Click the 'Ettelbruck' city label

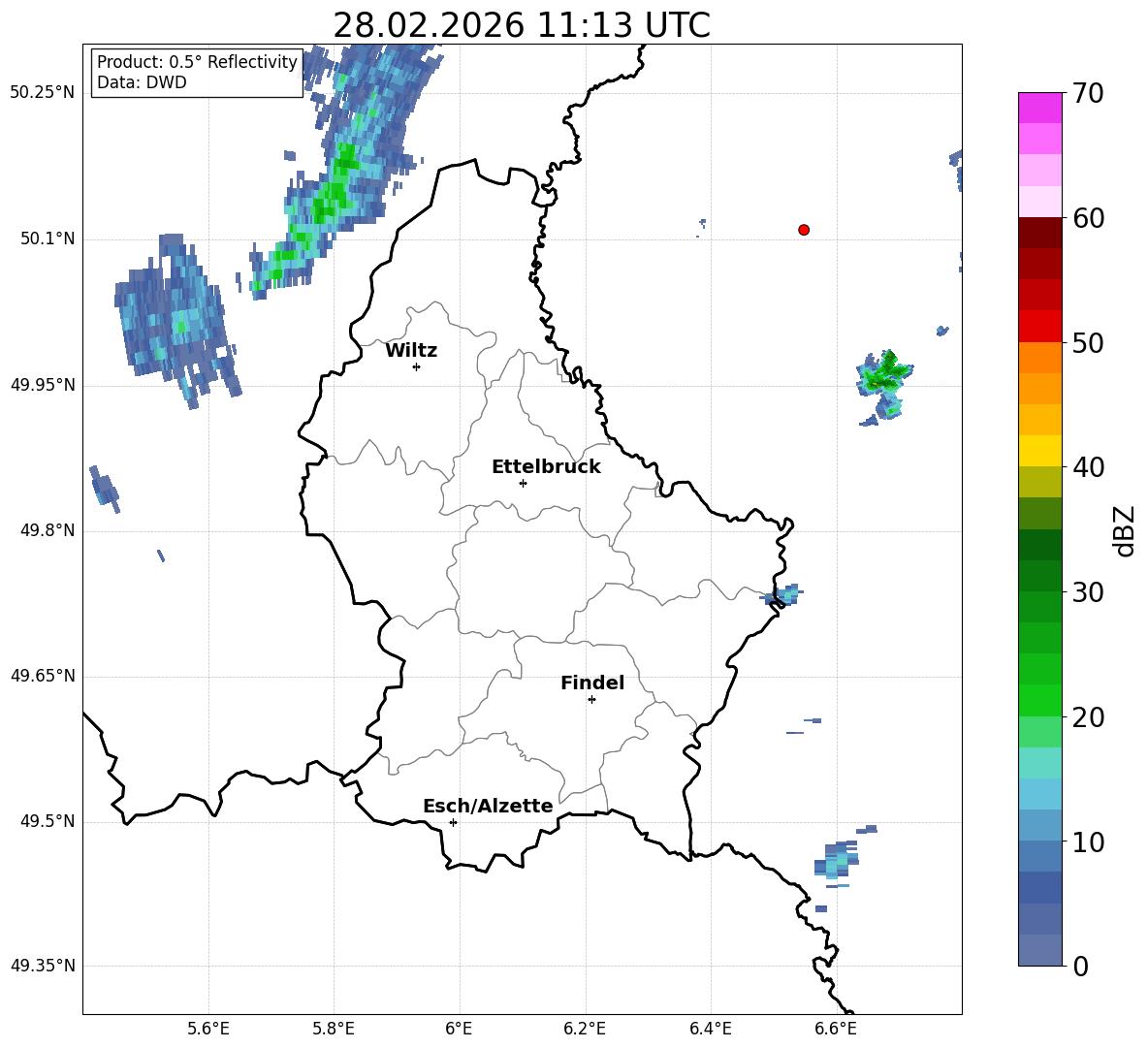tap(546, 467)
